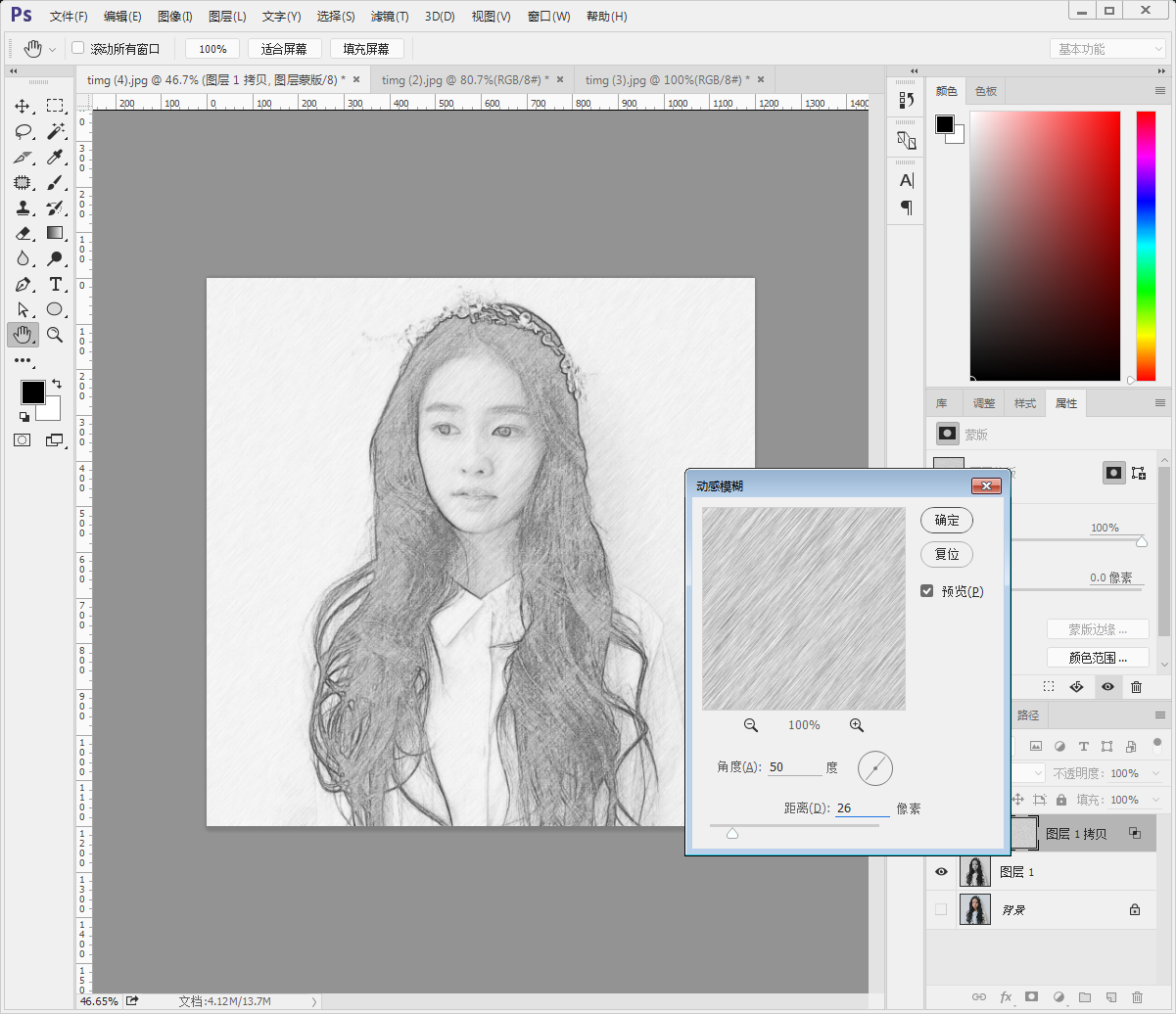Change screen mode icon in toolbox
1176x1014 pixels.
[x=55, y=440]
